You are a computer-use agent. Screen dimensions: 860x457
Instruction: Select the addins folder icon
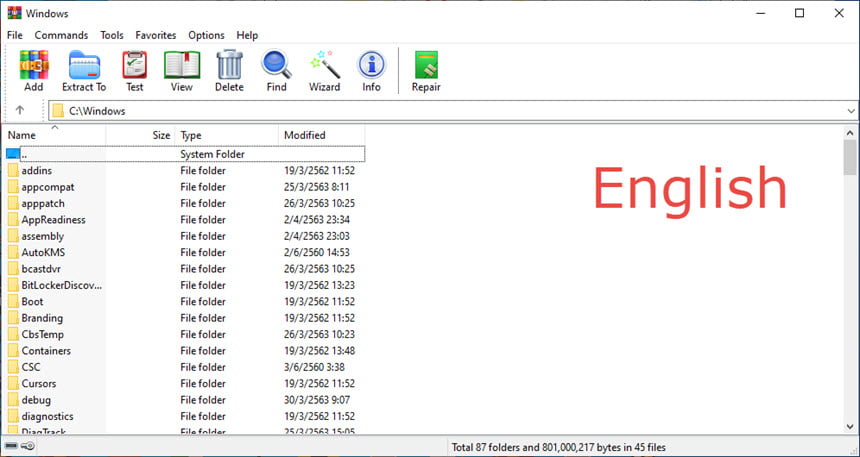[x=13, y=171]
